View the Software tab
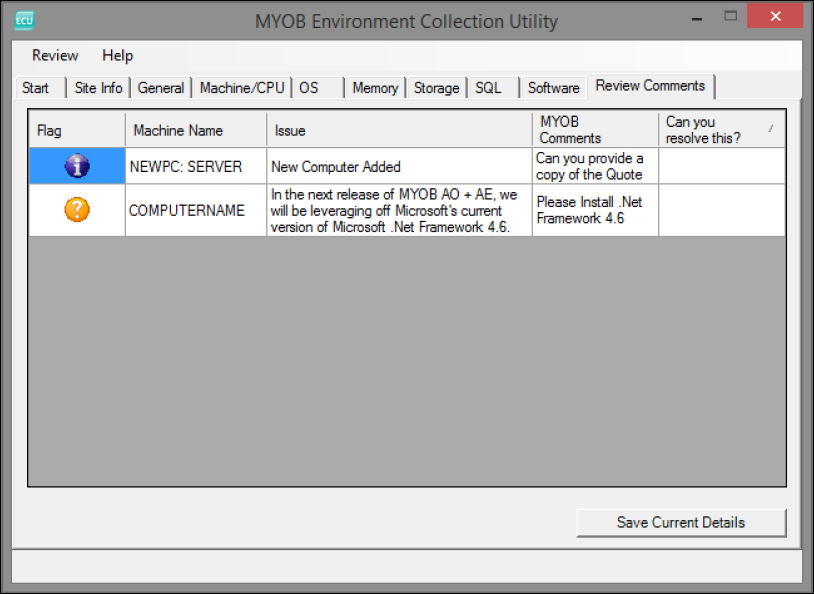814x594 pixels. point(553,88)
